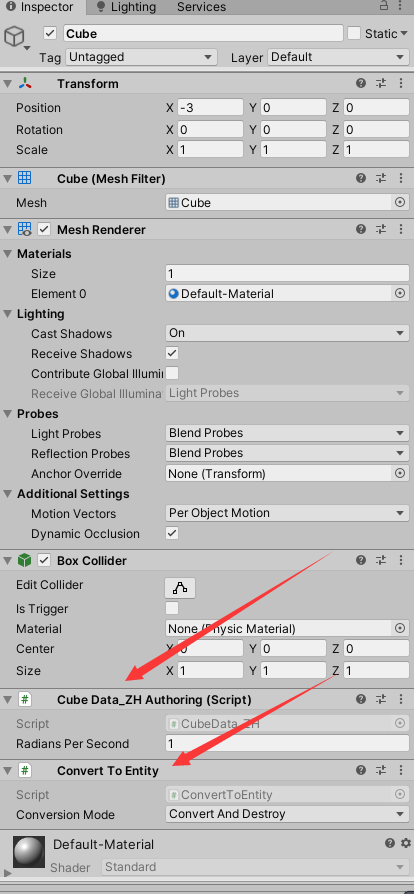Screen dimensions: 414x894
Task: Toggle the Cube active checkbox
Action: click(x=50, y=33)
